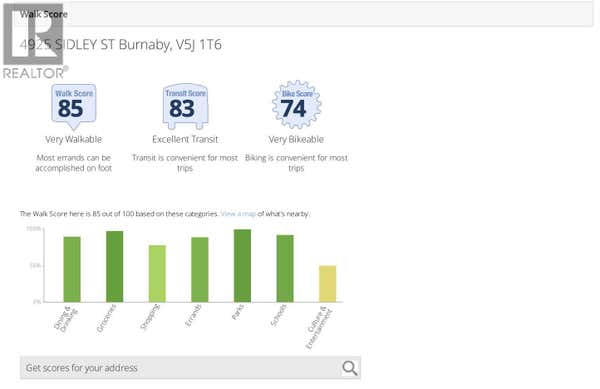
Task: Click the Bike Score 74 gear badge
Action: coord(297,105)
